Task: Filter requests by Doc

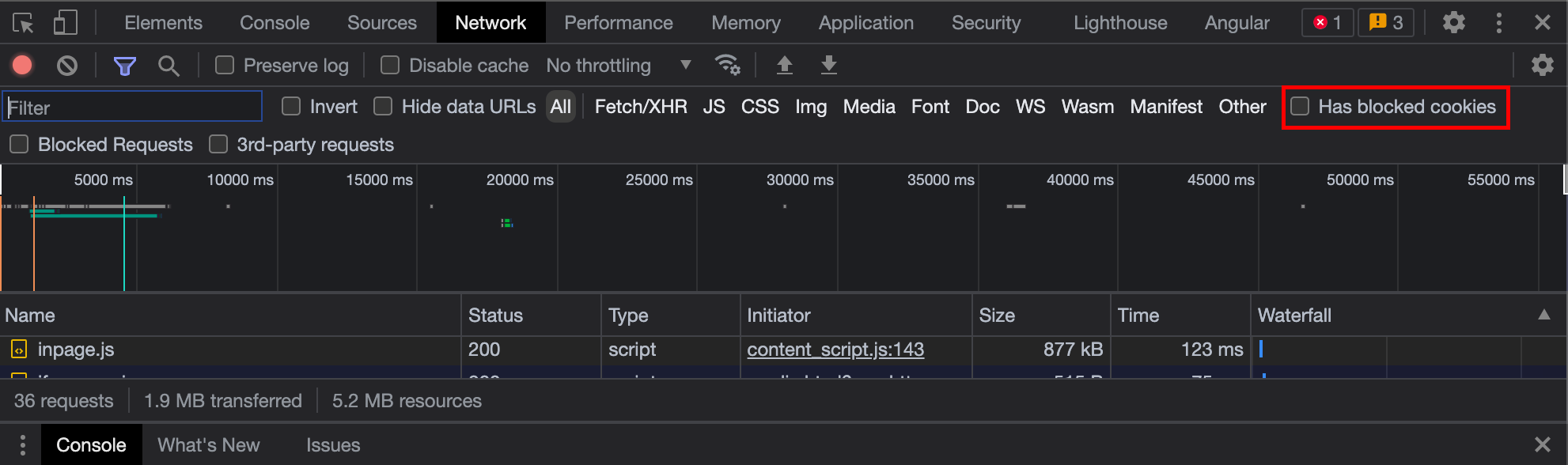Action: tap(983, 107)
